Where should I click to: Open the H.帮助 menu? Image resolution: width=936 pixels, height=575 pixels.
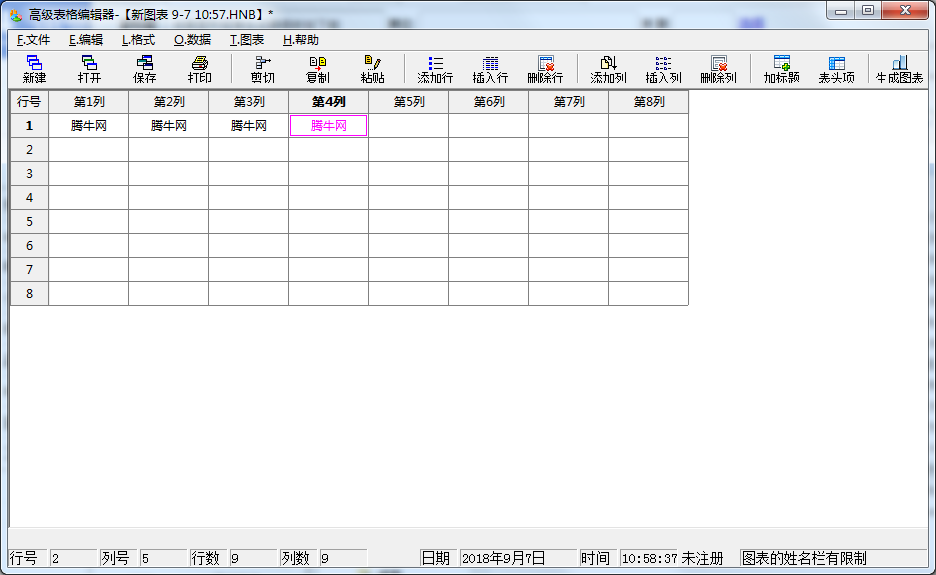pyautogui.click(x=300, y=40)
